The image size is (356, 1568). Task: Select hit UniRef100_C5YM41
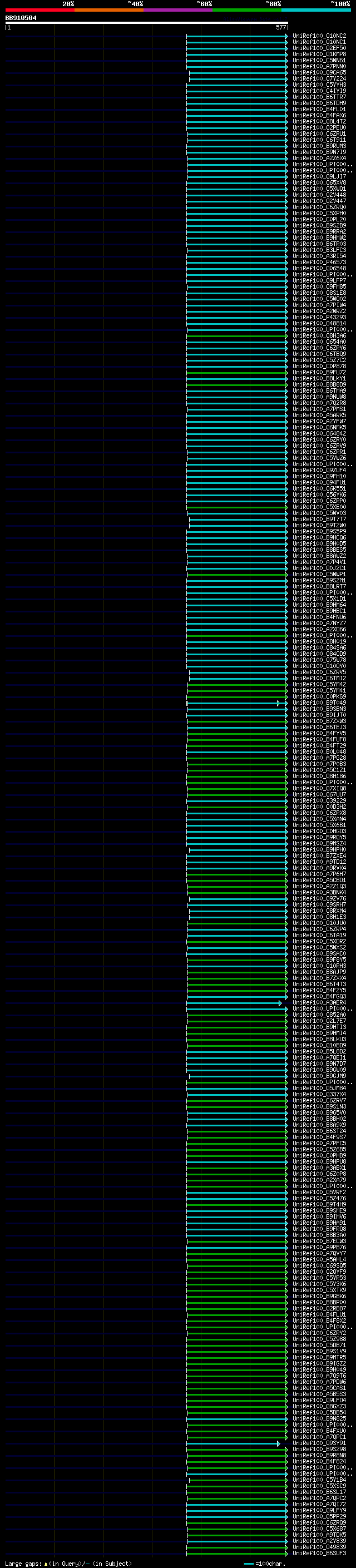(319, 690)
